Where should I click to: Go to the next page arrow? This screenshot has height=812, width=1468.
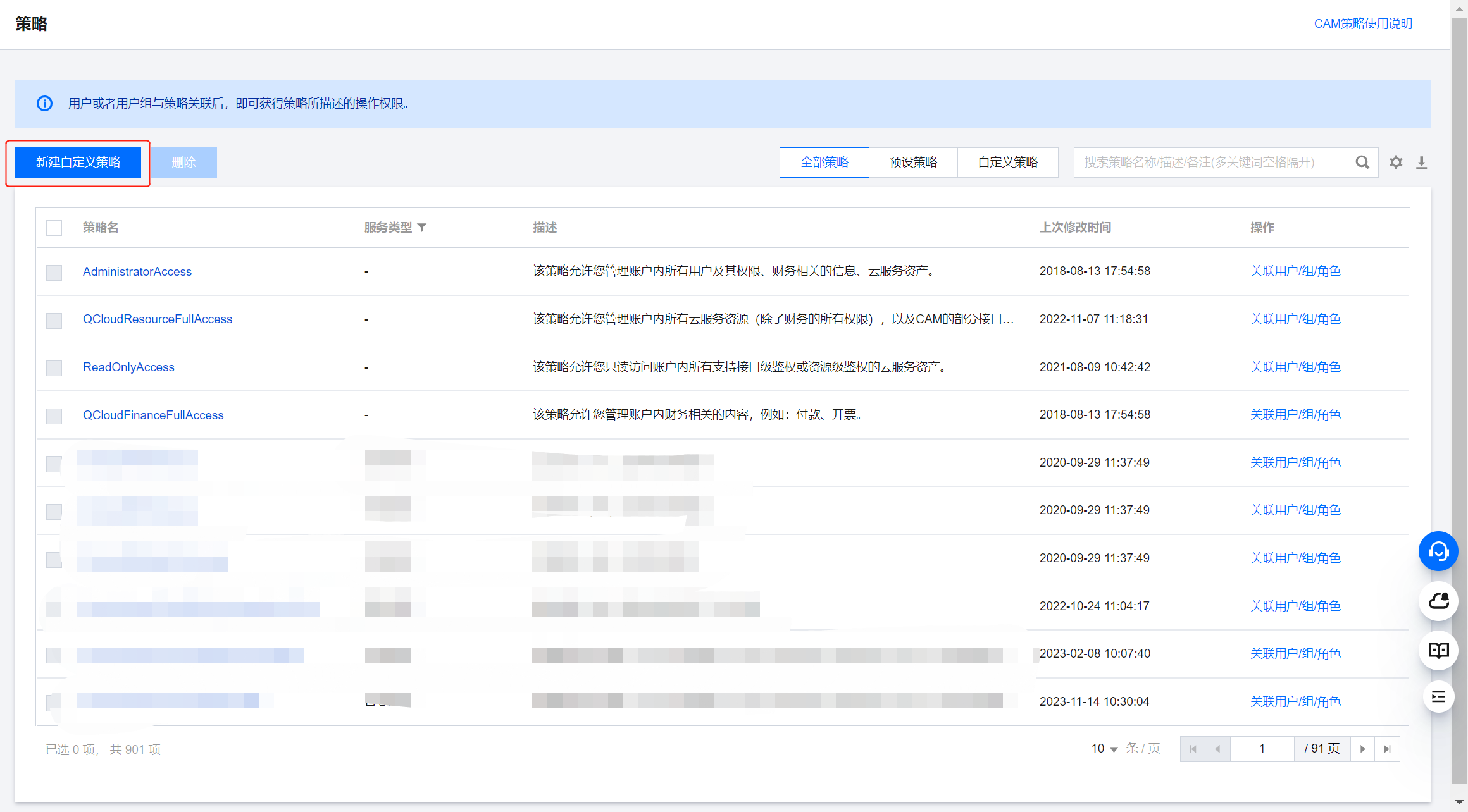tap(1362, 749)
